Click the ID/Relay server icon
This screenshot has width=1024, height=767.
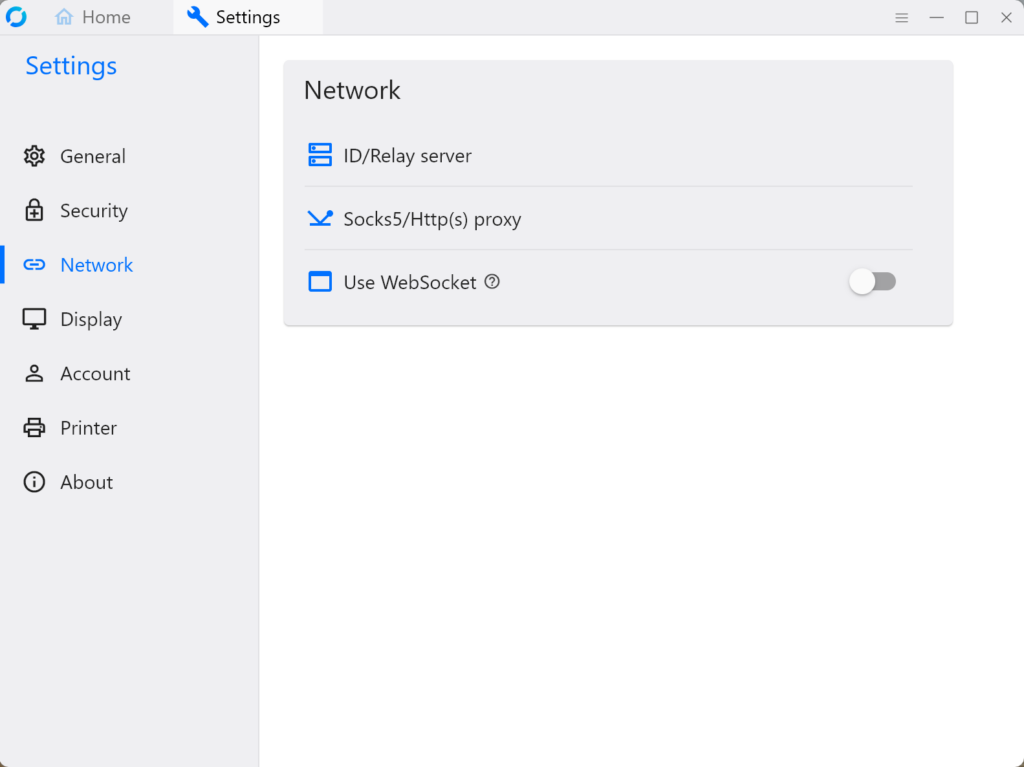pyautogui.click(x=320, y=156)
